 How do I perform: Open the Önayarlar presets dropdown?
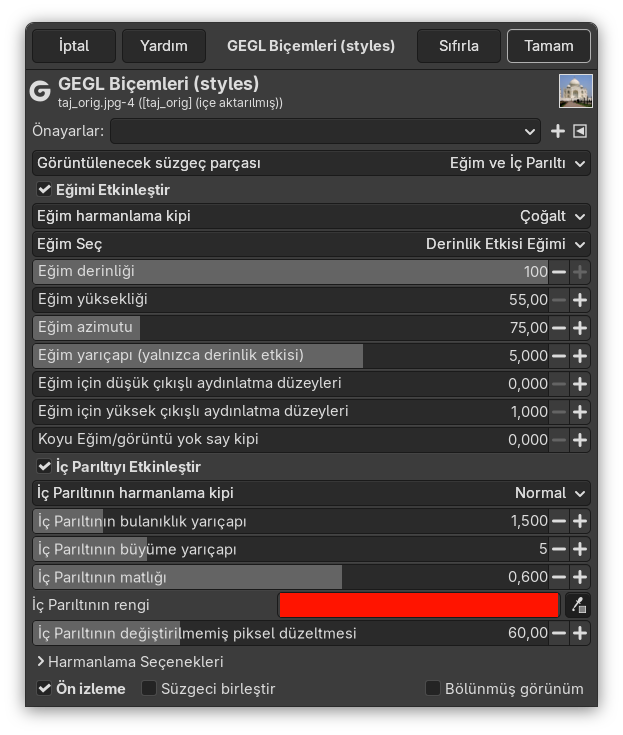point(325,131)
